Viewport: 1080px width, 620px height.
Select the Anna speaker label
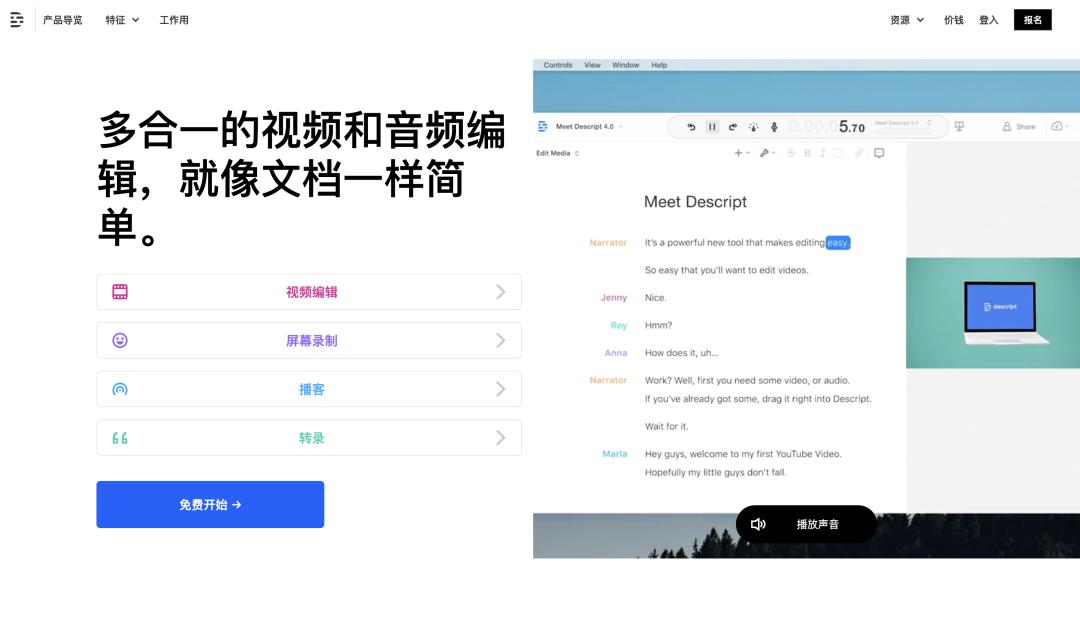click(x=616, y=353)
